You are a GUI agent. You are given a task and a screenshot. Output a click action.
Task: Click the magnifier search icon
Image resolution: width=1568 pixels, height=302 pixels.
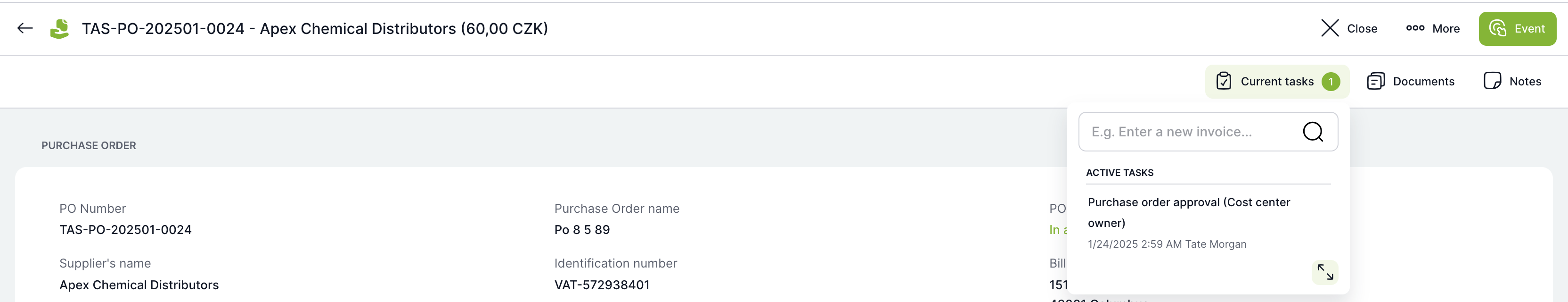tap(1312, 132)
